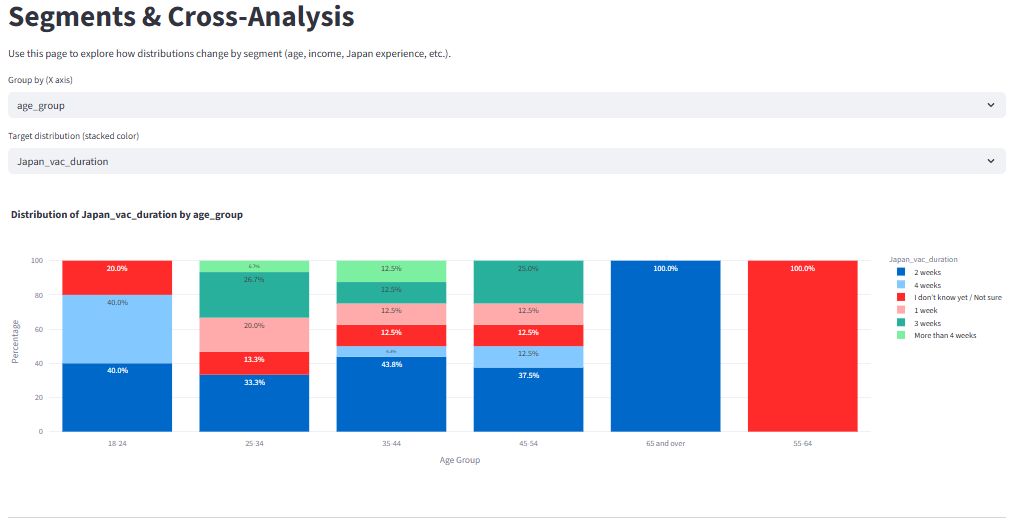Click chevron arrow of age_group selector
The image size is (1021, 527).
[990, 105]
